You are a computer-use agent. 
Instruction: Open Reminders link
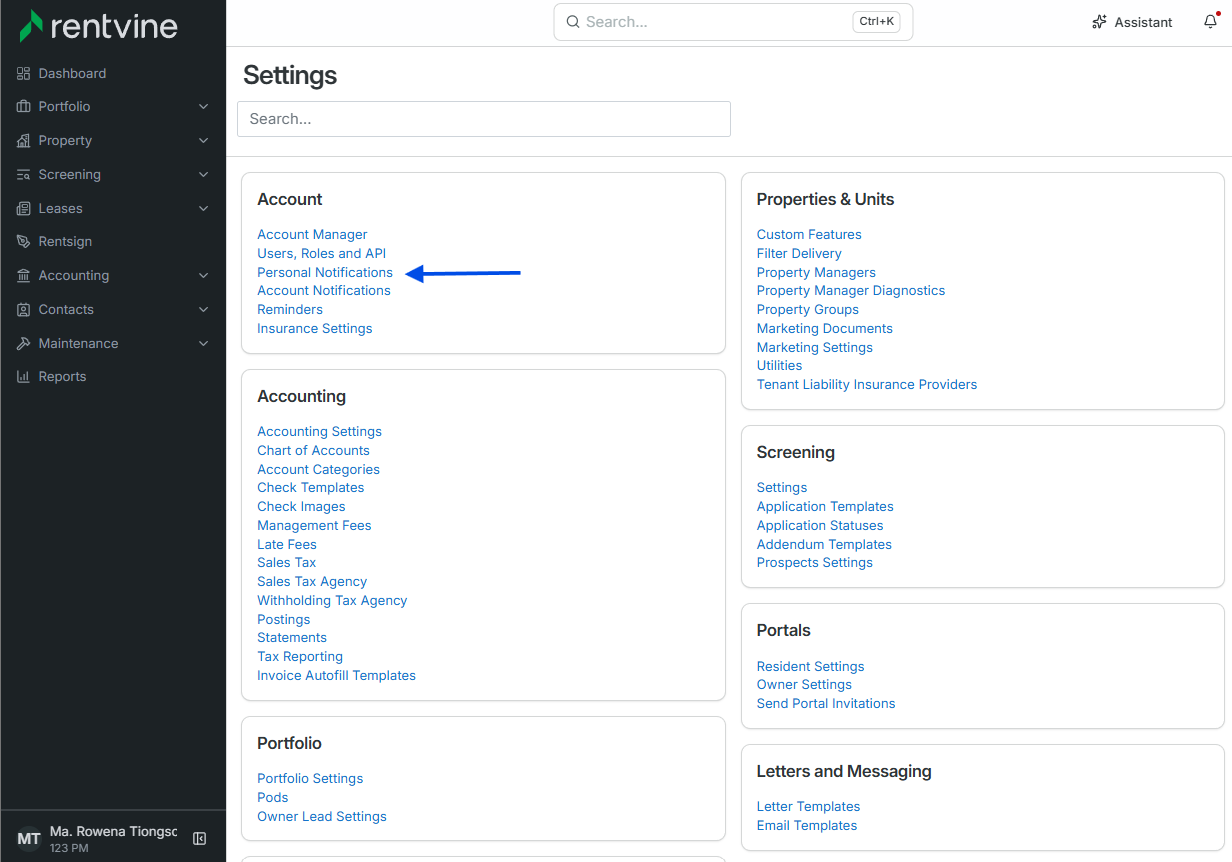(x=290, y=309)
